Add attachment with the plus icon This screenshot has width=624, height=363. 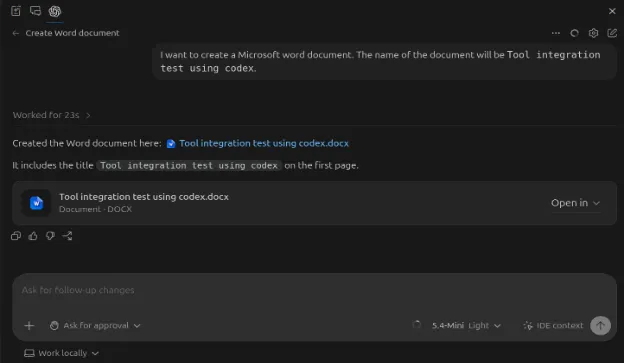[29, 326]
